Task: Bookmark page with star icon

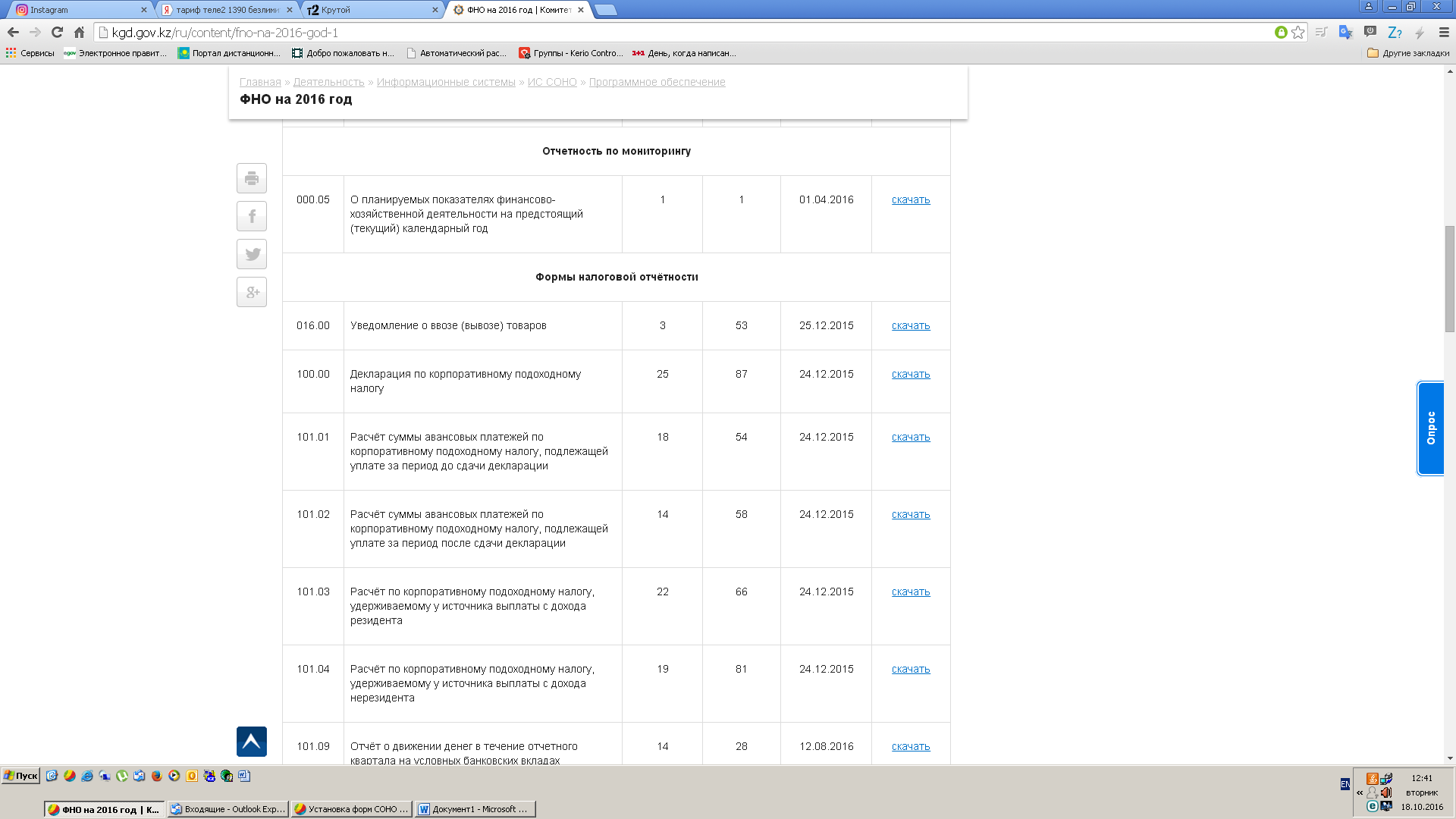Action: (x=1298, y=32)
